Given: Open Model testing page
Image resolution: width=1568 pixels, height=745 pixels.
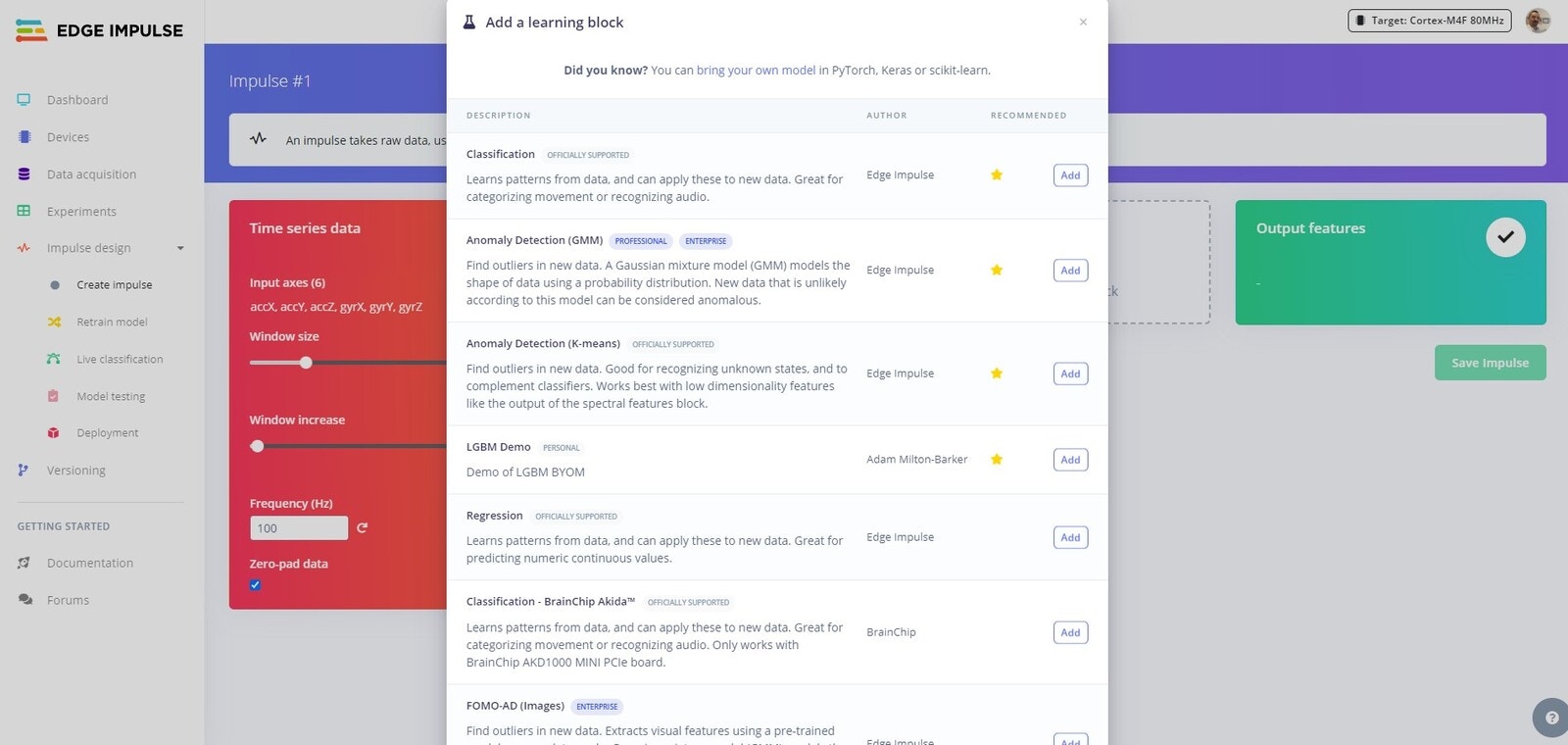Looking at the screenshot, I should coord(111,397).
